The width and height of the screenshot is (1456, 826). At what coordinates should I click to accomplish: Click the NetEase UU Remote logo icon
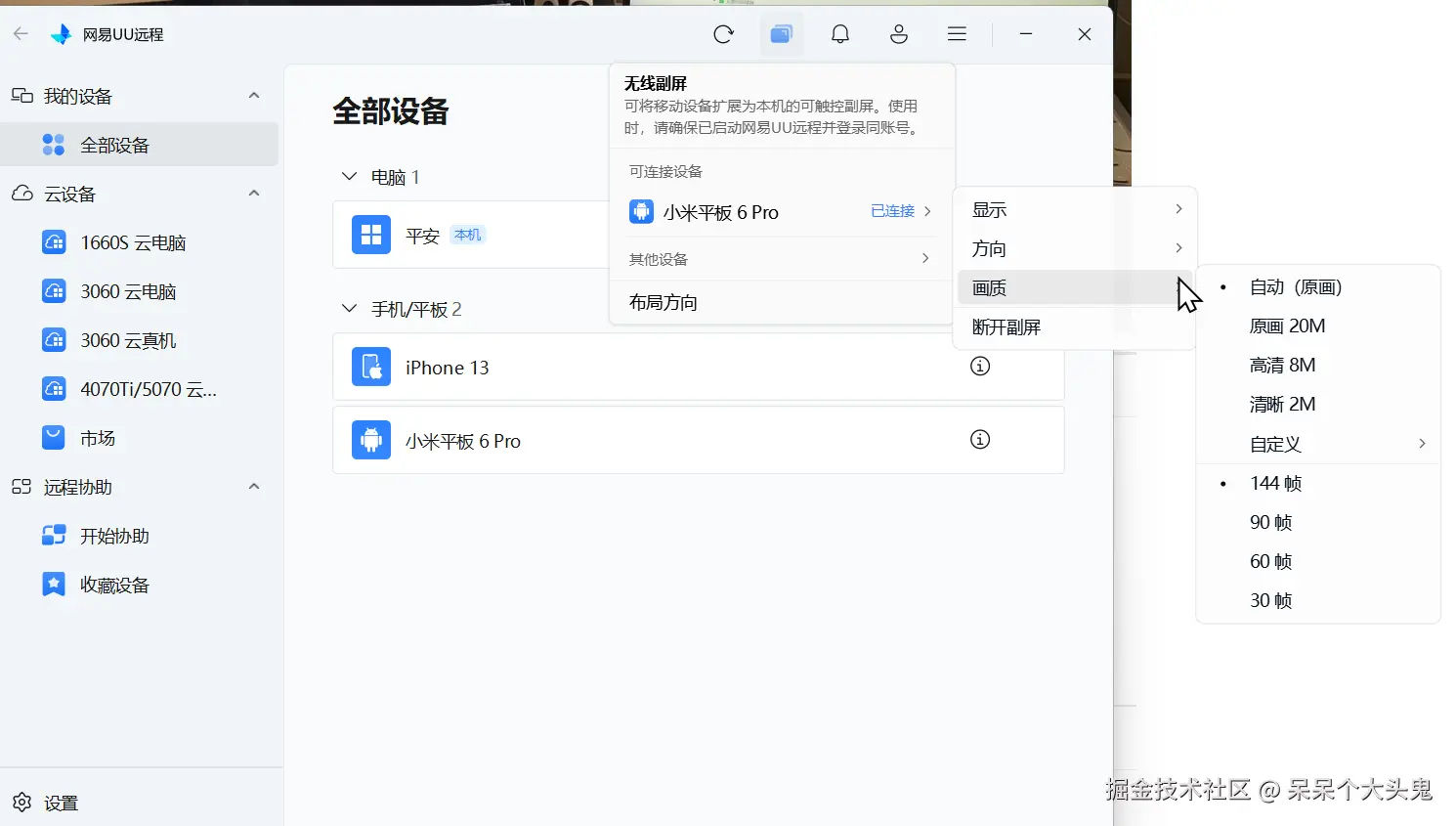tap(62, 34)
